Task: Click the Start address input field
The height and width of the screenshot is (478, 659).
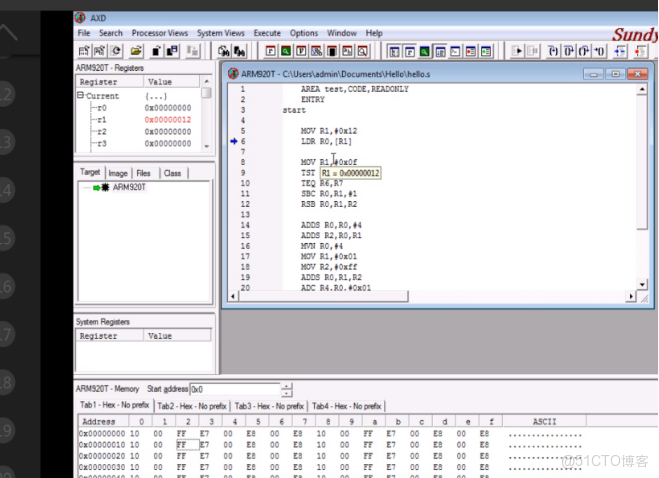Action: pyautogui.click(x=234, y=389)
